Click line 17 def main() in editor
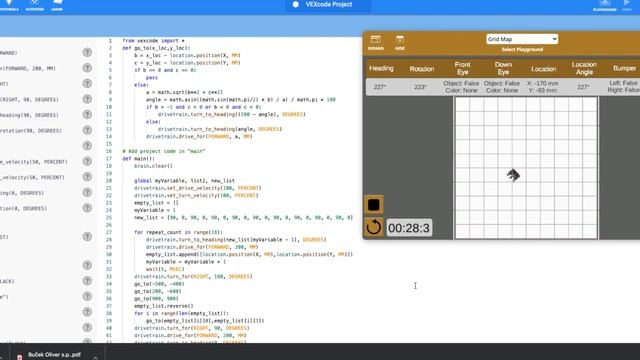This screenshot has height=360, width=640. (x=138, y=158)
